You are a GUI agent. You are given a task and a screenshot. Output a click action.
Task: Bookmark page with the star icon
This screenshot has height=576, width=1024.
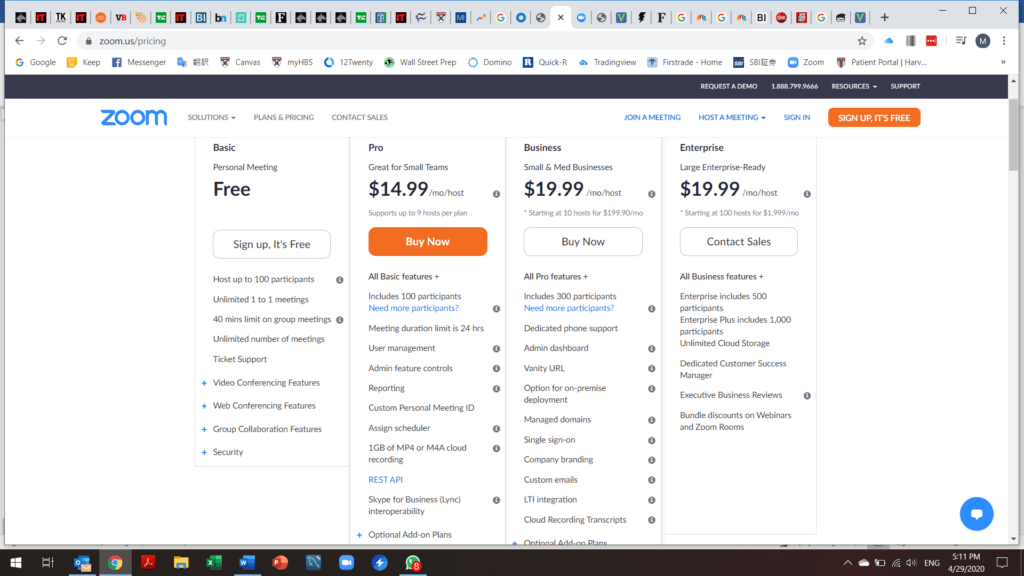click(862, 41)
